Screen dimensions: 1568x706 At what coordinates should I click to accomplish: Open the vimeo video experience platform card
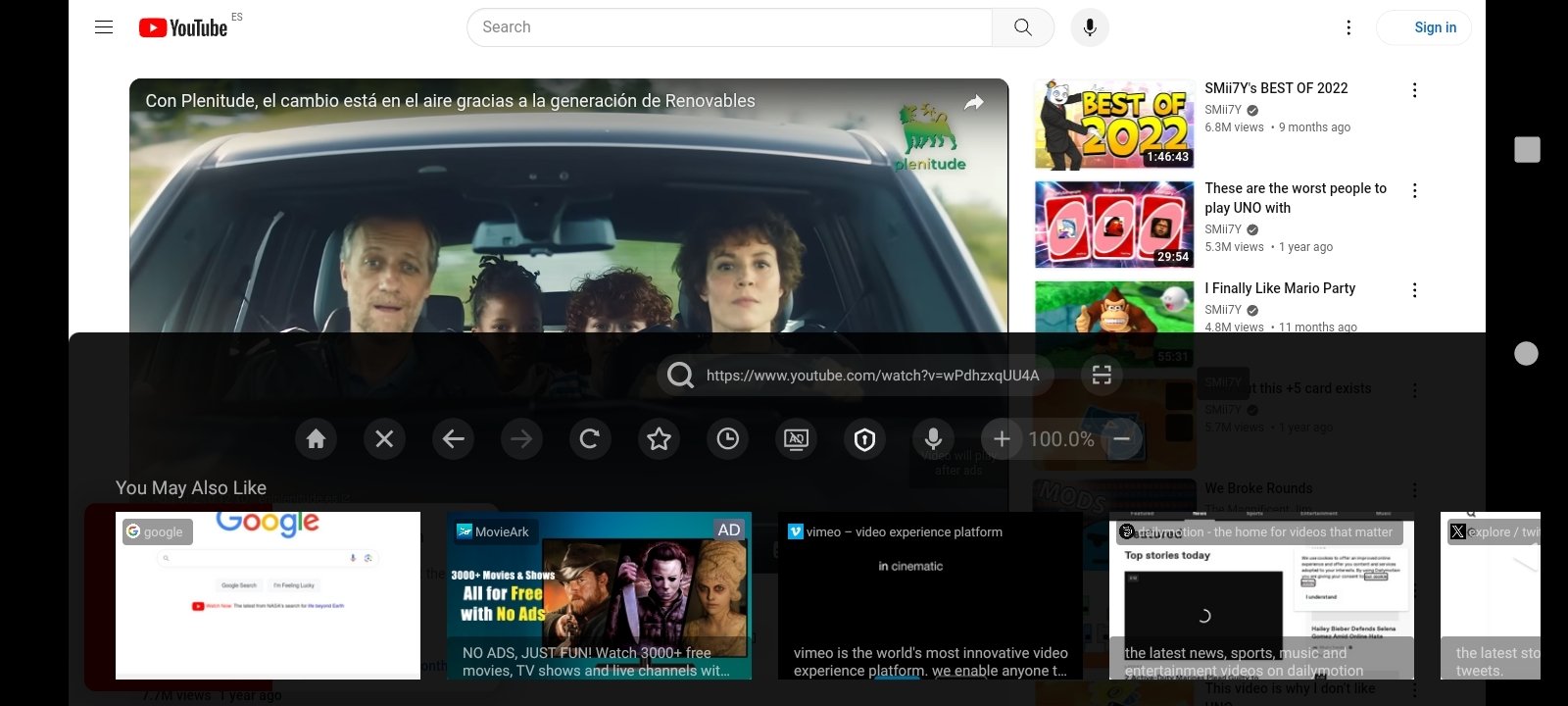pyautogui.click(x=930, y=595)
